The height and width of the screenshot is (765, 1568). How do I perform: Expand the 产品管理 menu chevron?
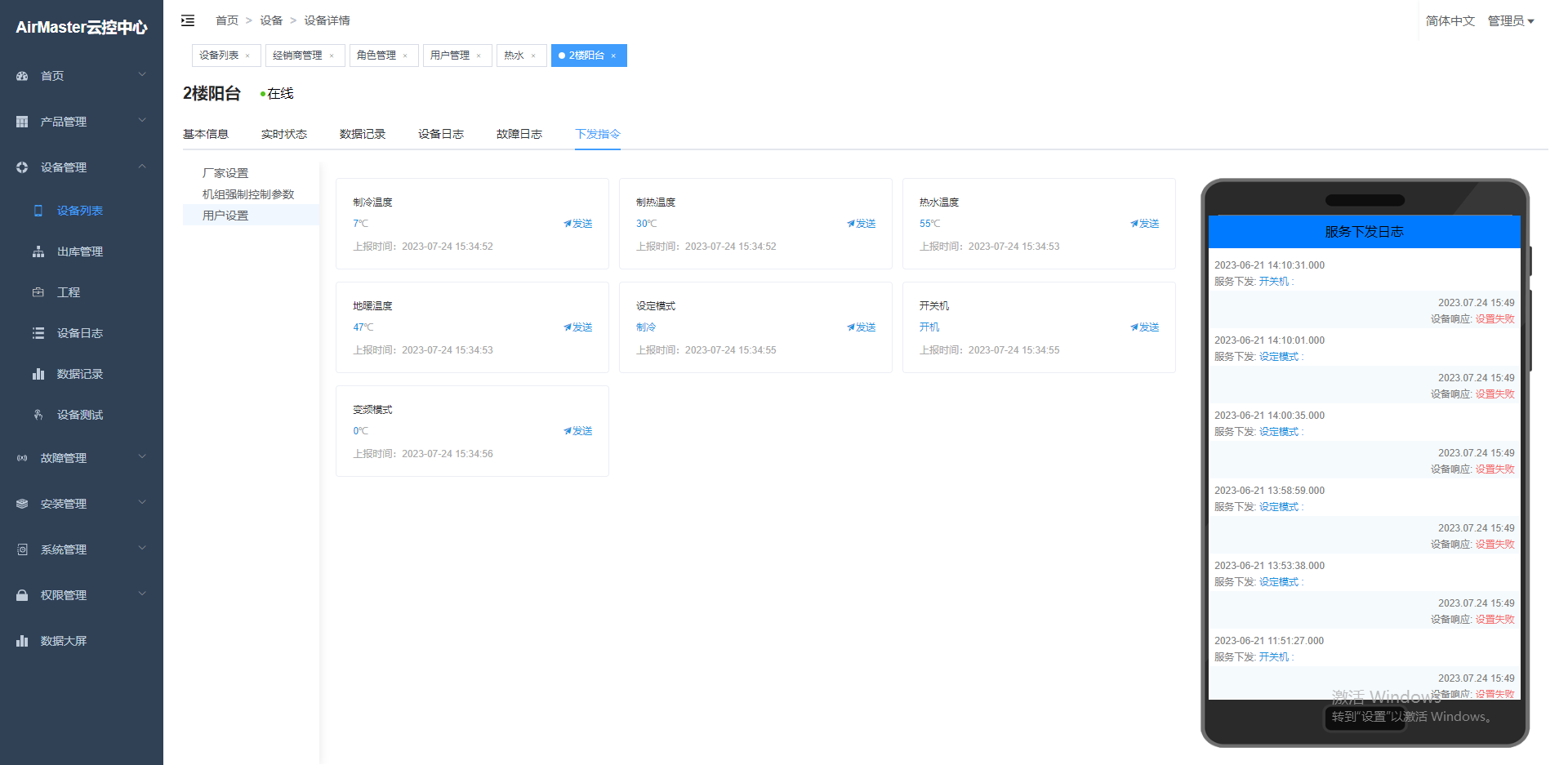point(142,120)
